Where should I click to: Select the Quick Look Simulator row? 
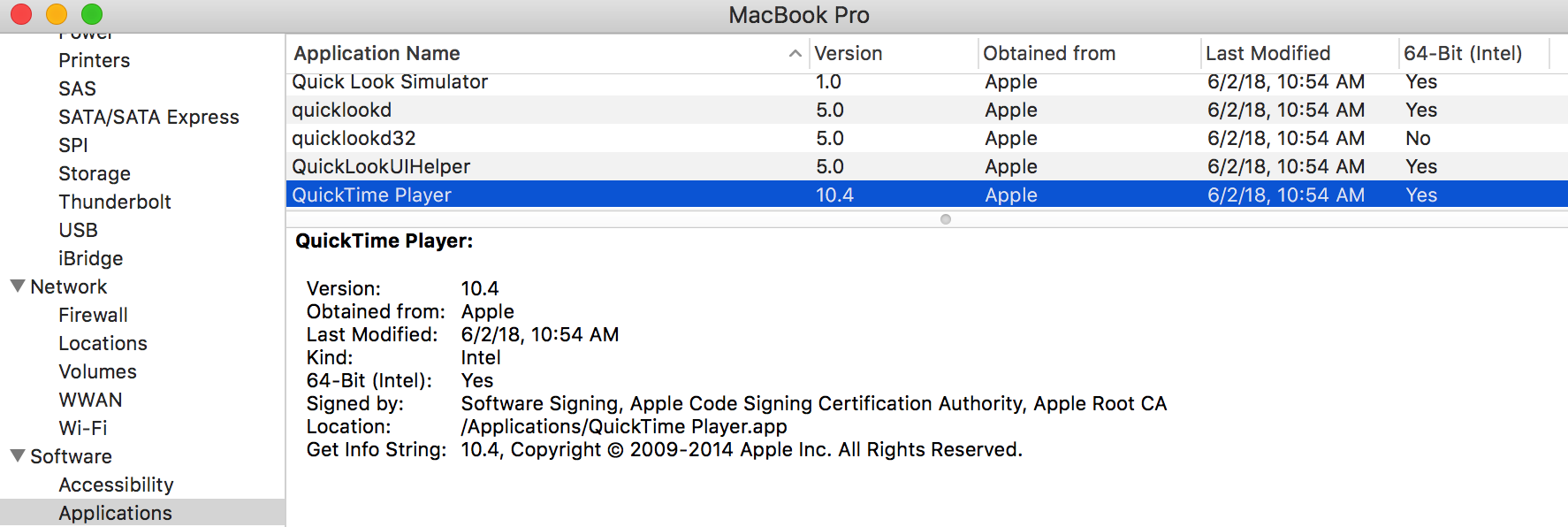pos(926,82)
